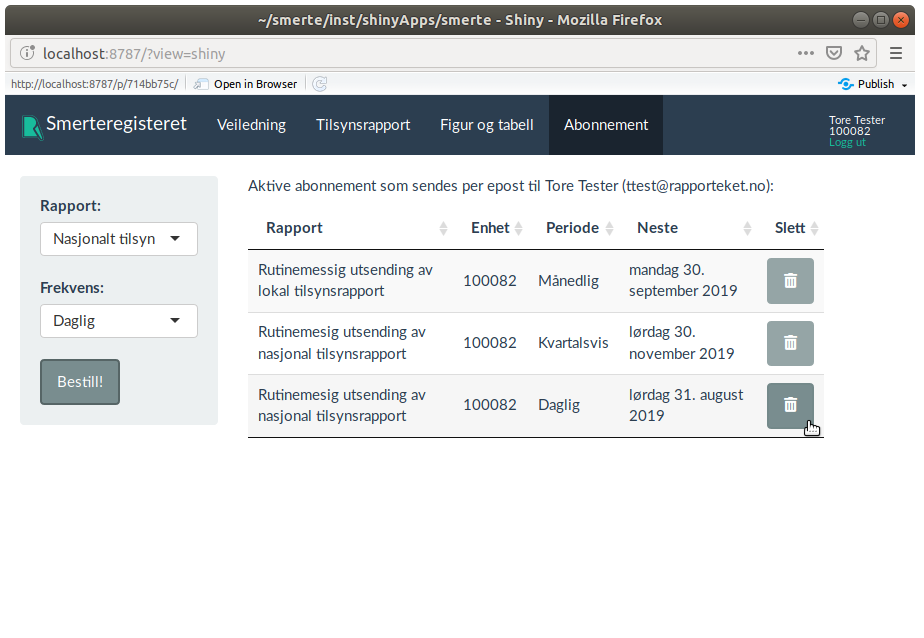Sort table by Rapport column

(x=351, y=228)
